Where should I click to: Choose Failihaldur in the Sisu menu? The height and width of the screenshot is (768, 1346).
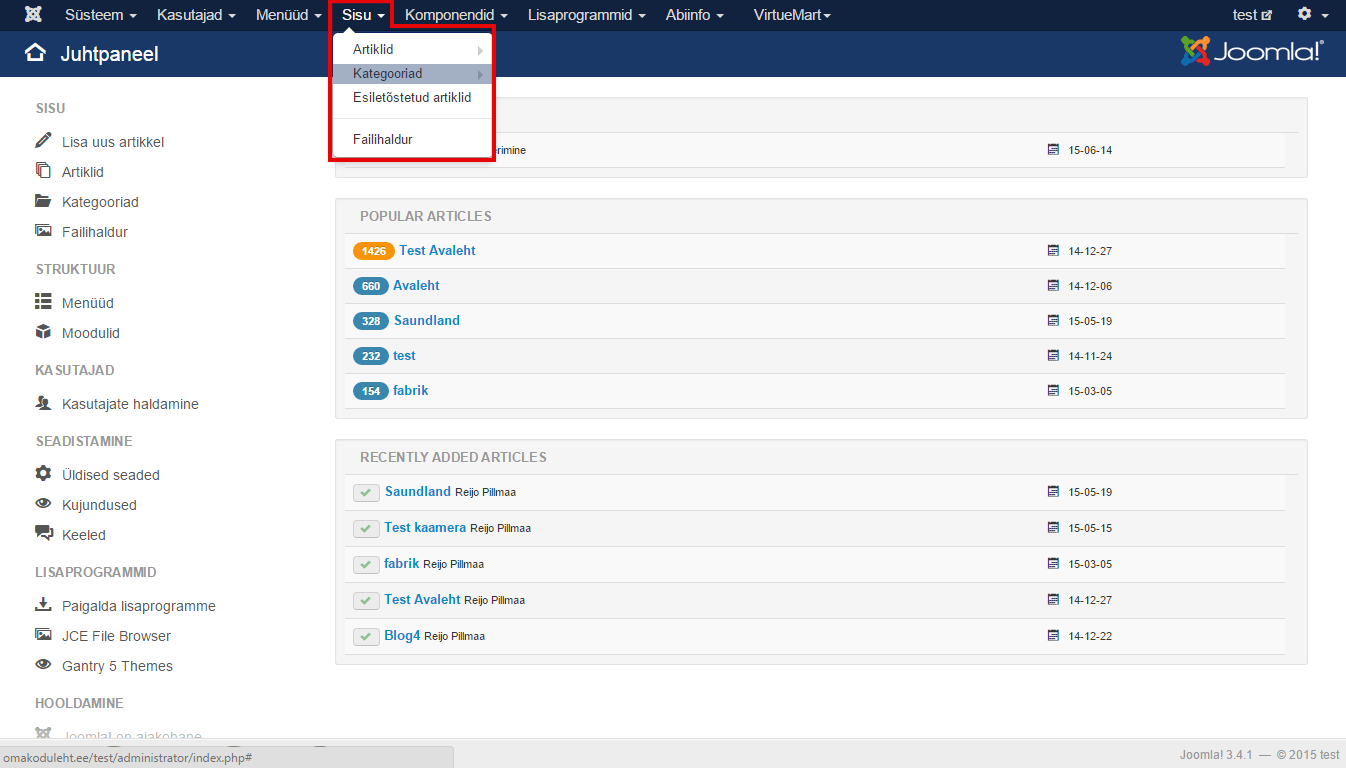pyautogui.click(x=412, y=140)
